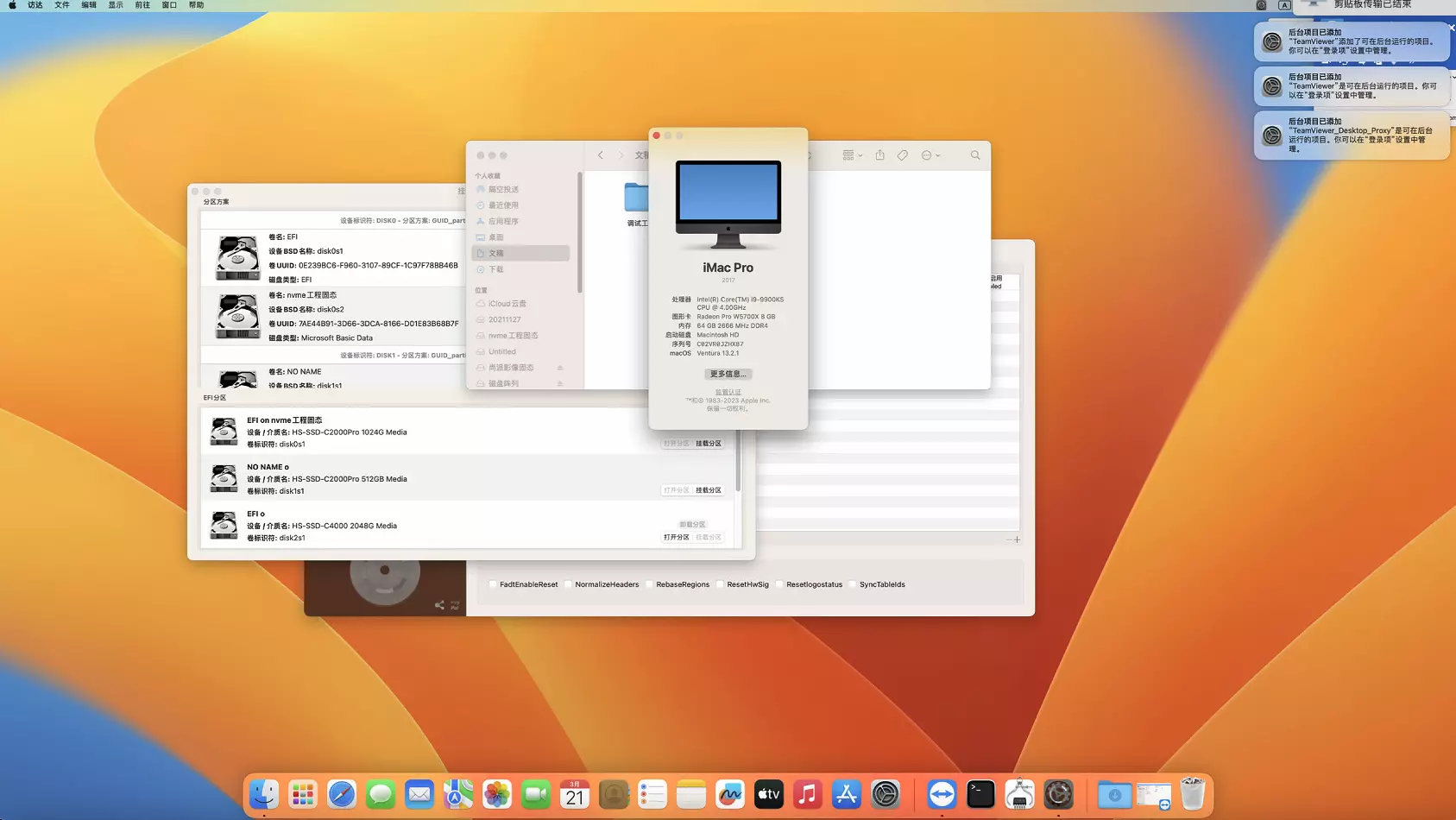Click the Finder tag icon
Viewport: 1456px width, 820px height.
tap(902, 155)
